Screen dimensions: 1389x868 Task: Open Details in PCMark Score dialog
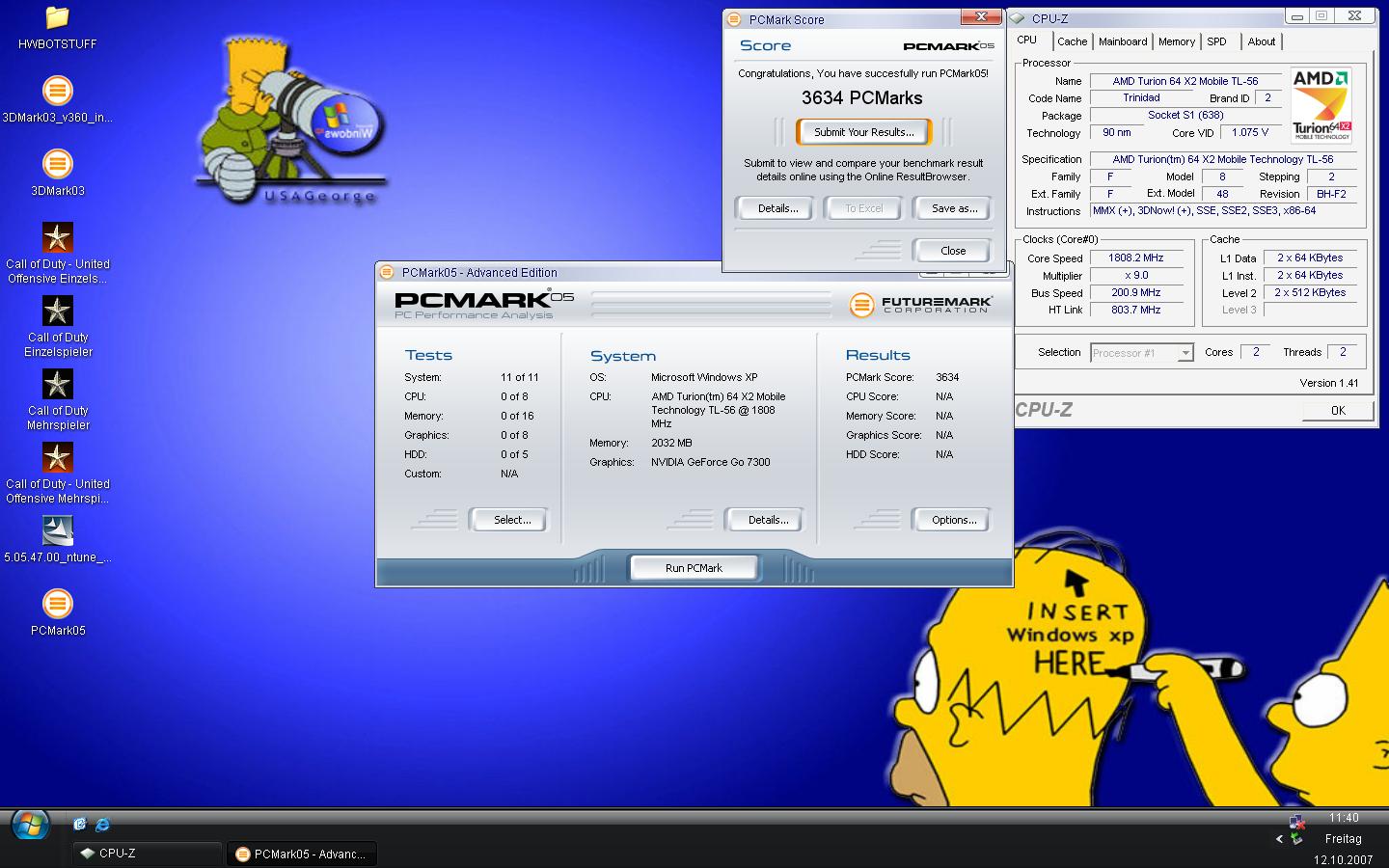(x=777, y=208)
